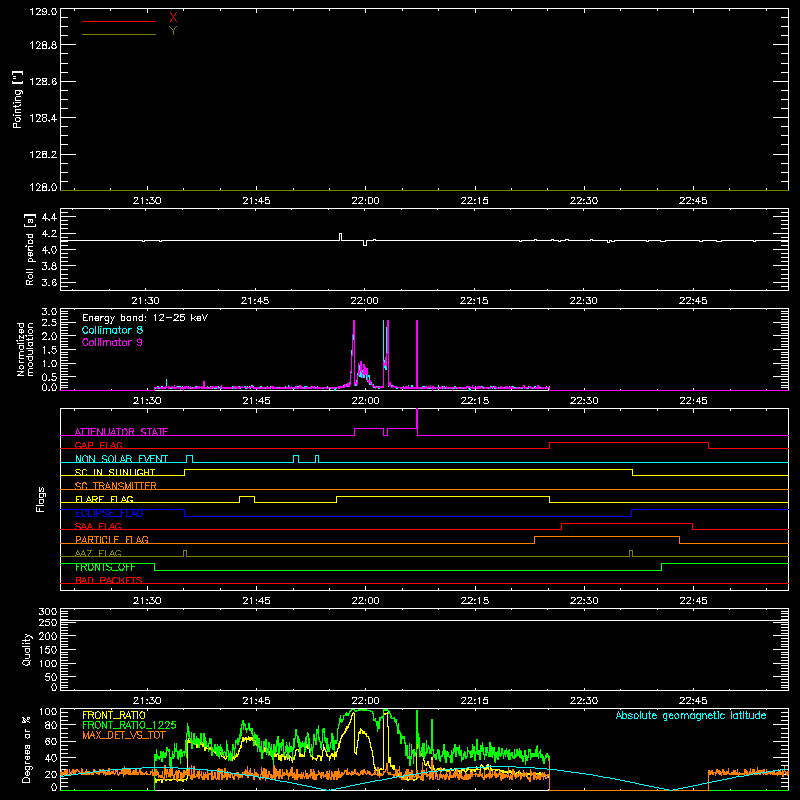Viewport: 800px width, 800px height.
Task: Click the AAZ_FLAG label
Action: [x=98, y=553]
